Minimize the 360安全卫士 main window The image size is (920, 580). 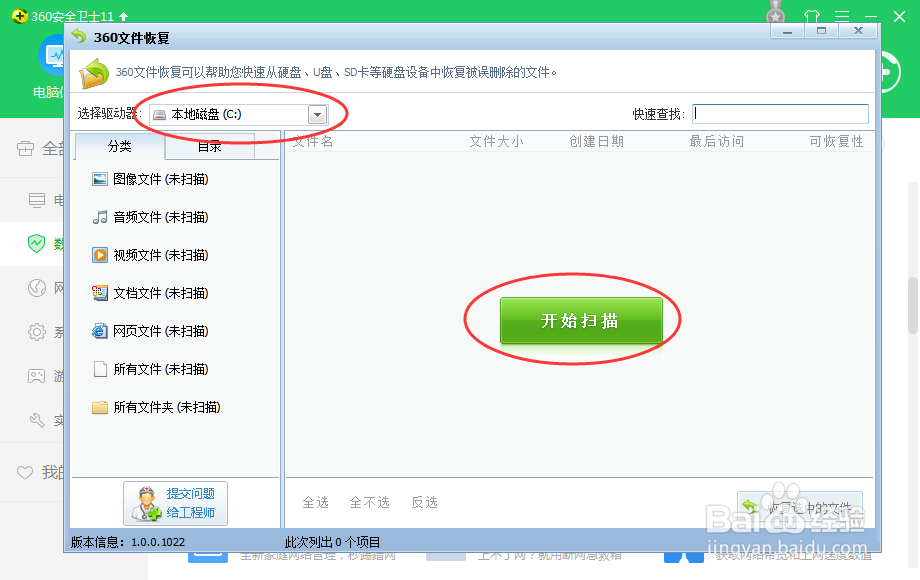click(x=871, y=16)
